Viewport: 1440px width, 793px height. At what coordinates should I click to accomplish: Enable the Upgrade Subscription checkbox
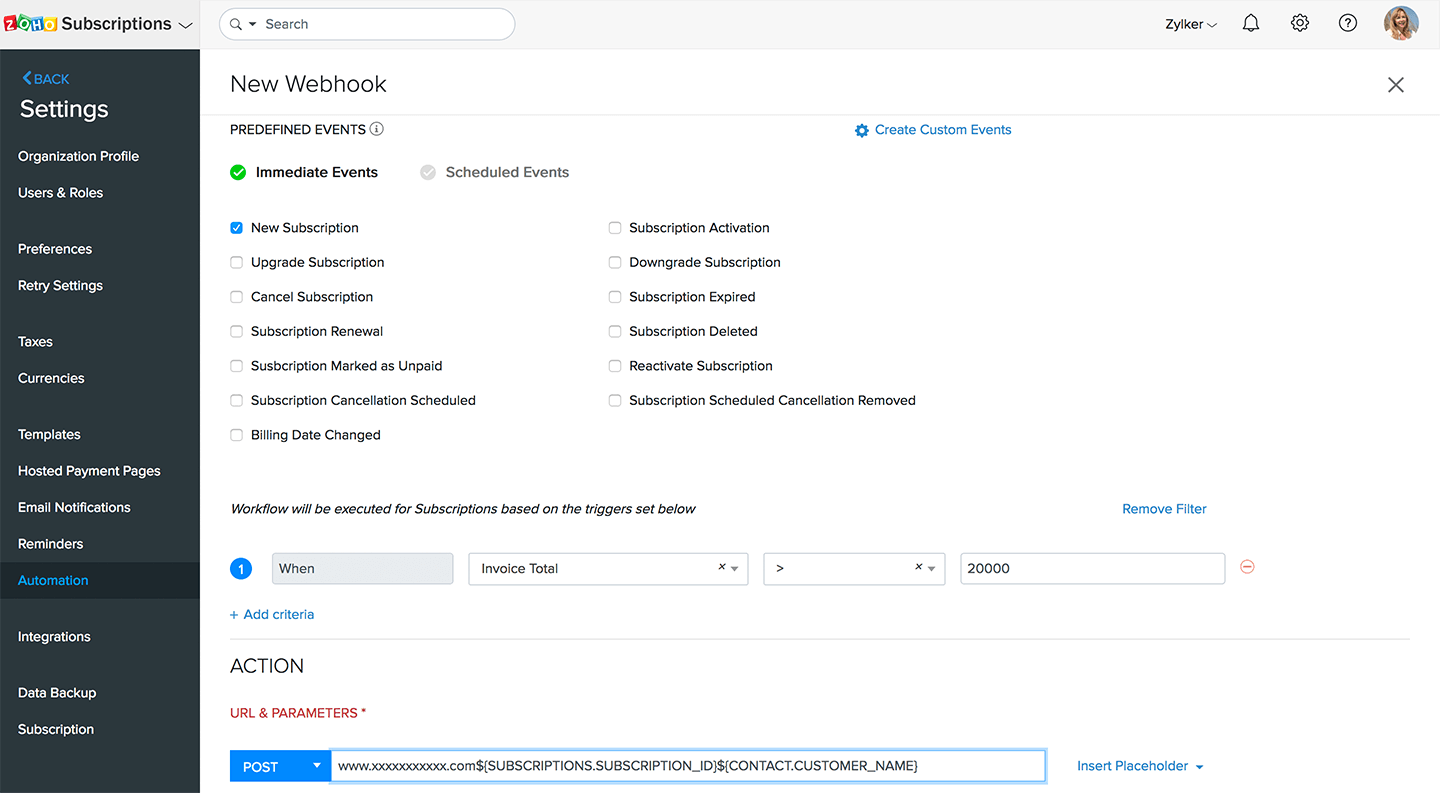pos(237,262)
